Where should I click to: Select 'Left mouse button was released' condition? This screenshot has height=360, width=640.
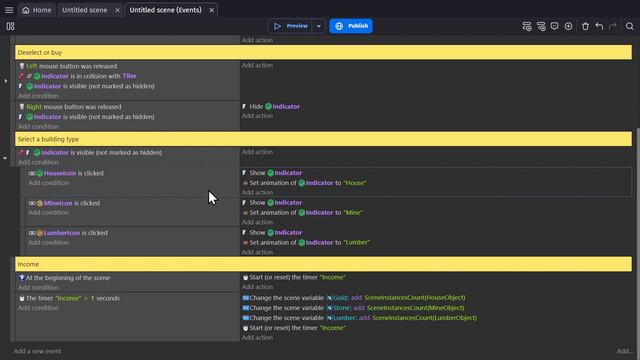coord(68,66)
